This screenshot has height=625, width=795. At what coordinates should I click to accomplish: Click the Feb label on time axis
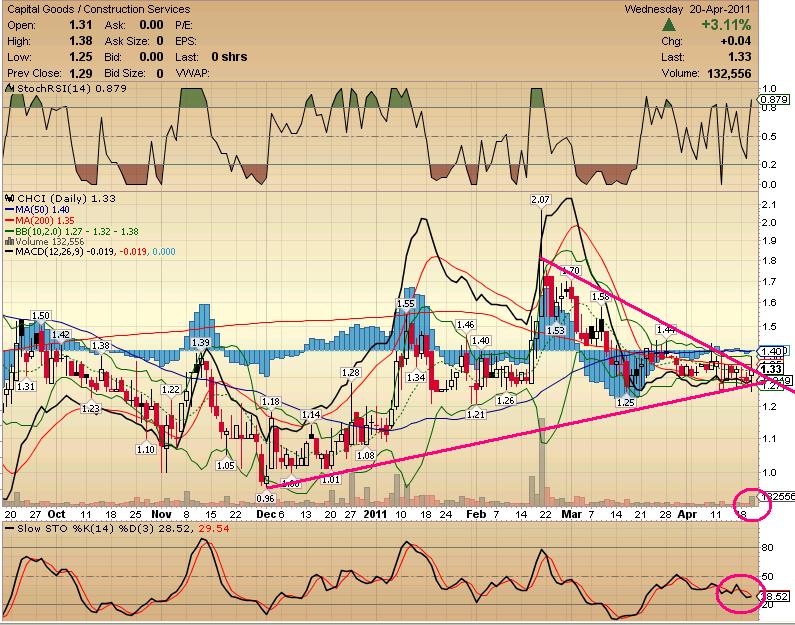coord(476,514)
